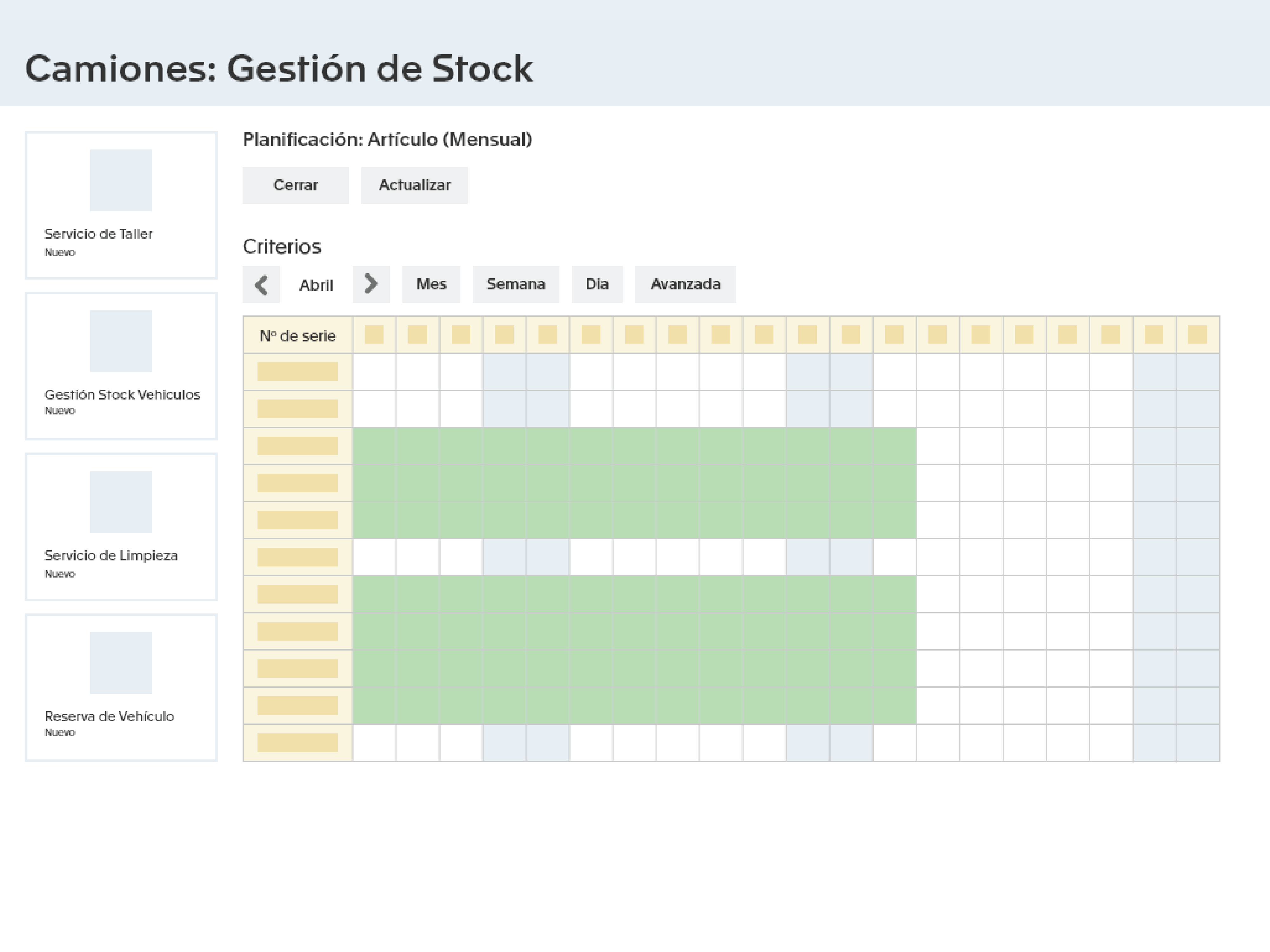Click the Servicio de Limpieza icon

tap(121, 502)
